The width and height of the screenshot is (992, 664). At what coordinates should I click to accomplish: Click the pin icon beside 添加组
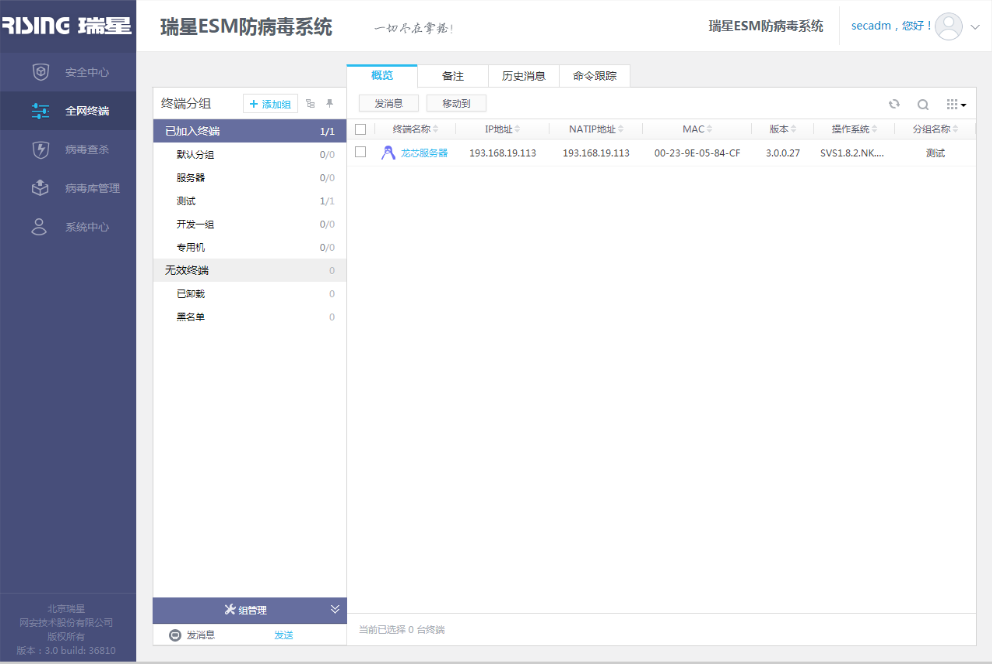[330, 103]
